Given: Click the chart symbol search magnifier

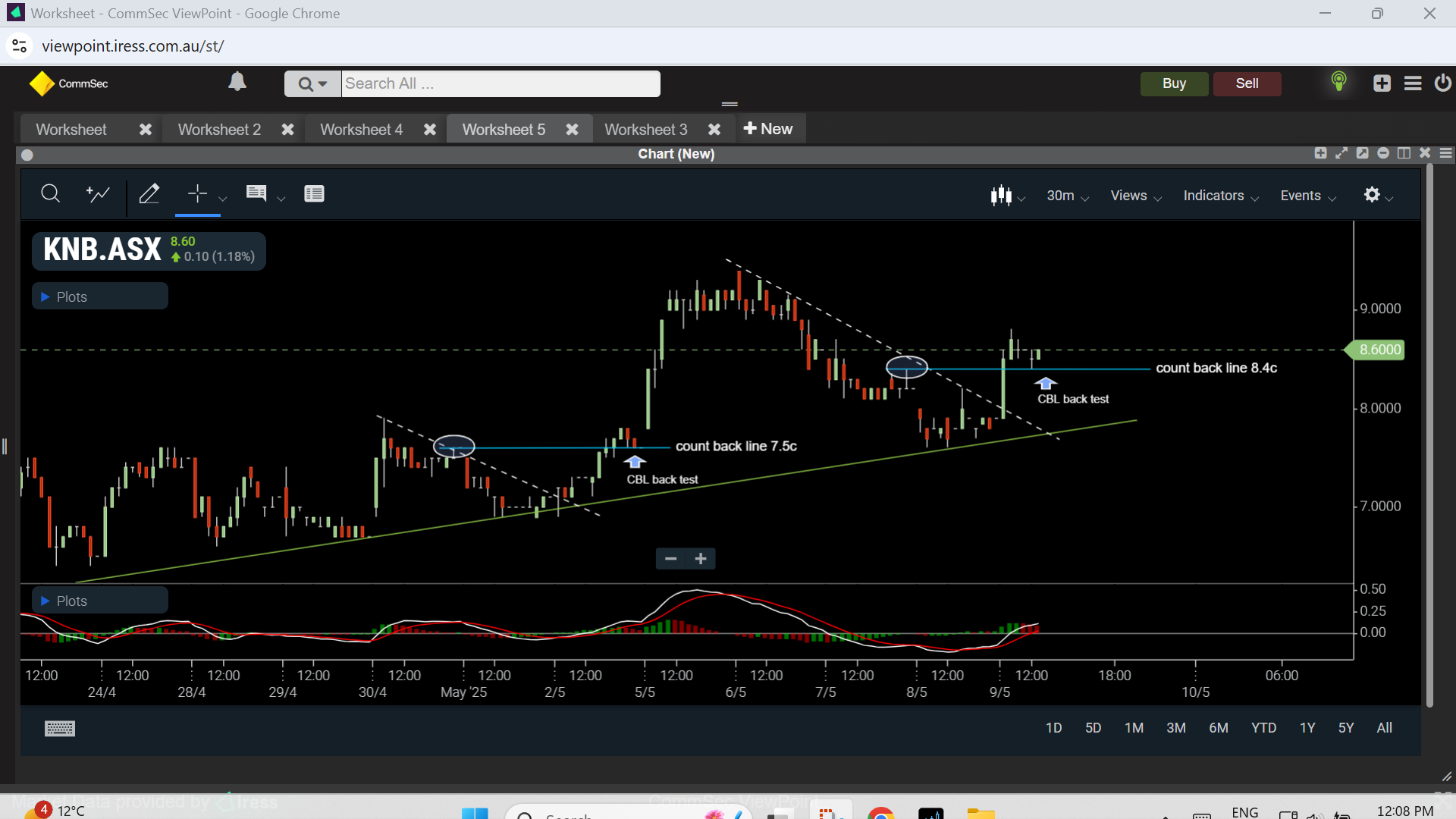Looking at the screenshot, I should pyautogui.click(x=50, y=194).
